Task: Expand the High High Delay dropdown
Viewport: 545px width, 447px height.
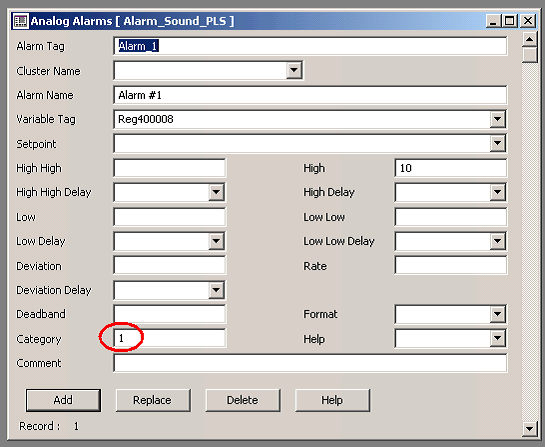Action: (x=216, y=192)
